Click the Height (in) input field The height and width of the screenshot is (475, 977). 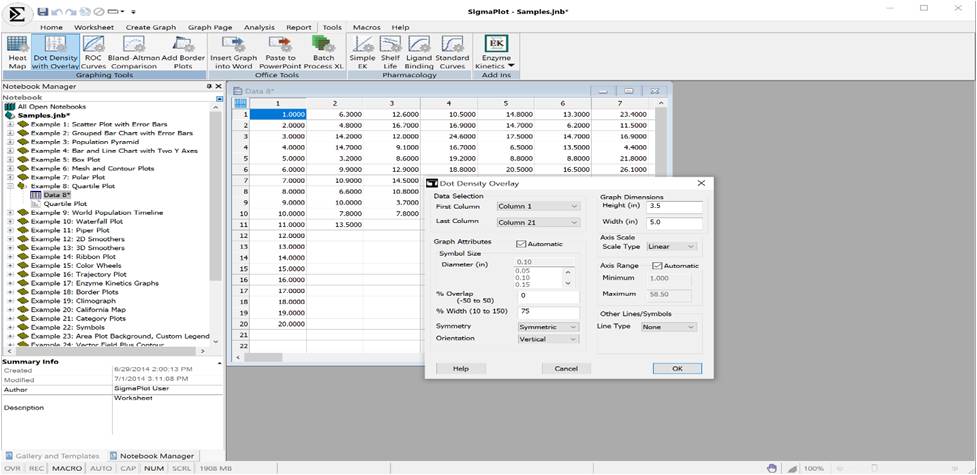pyautogui.click(x=675, y=206)
